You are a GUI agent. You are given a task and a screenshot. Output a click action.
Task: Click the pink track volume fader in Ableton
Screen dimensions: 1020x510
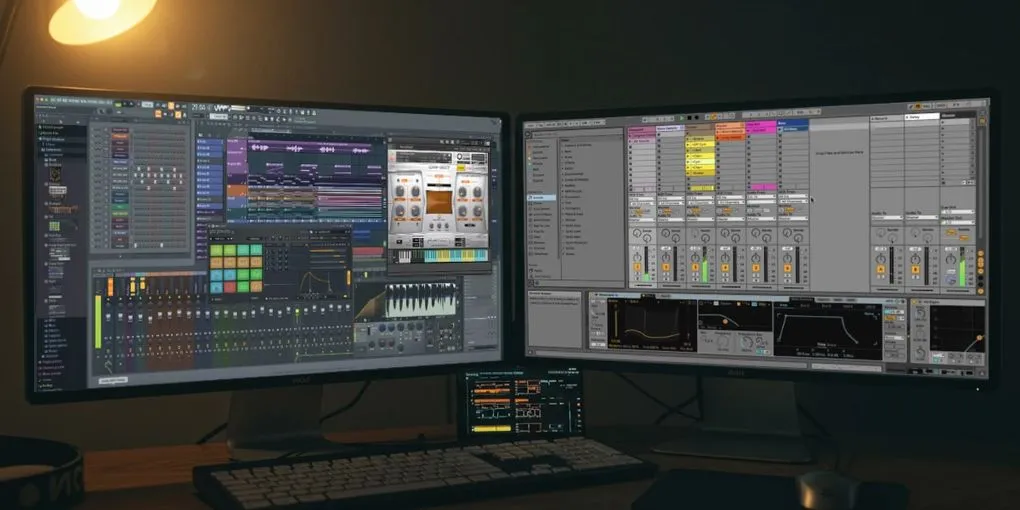[648, 264]
